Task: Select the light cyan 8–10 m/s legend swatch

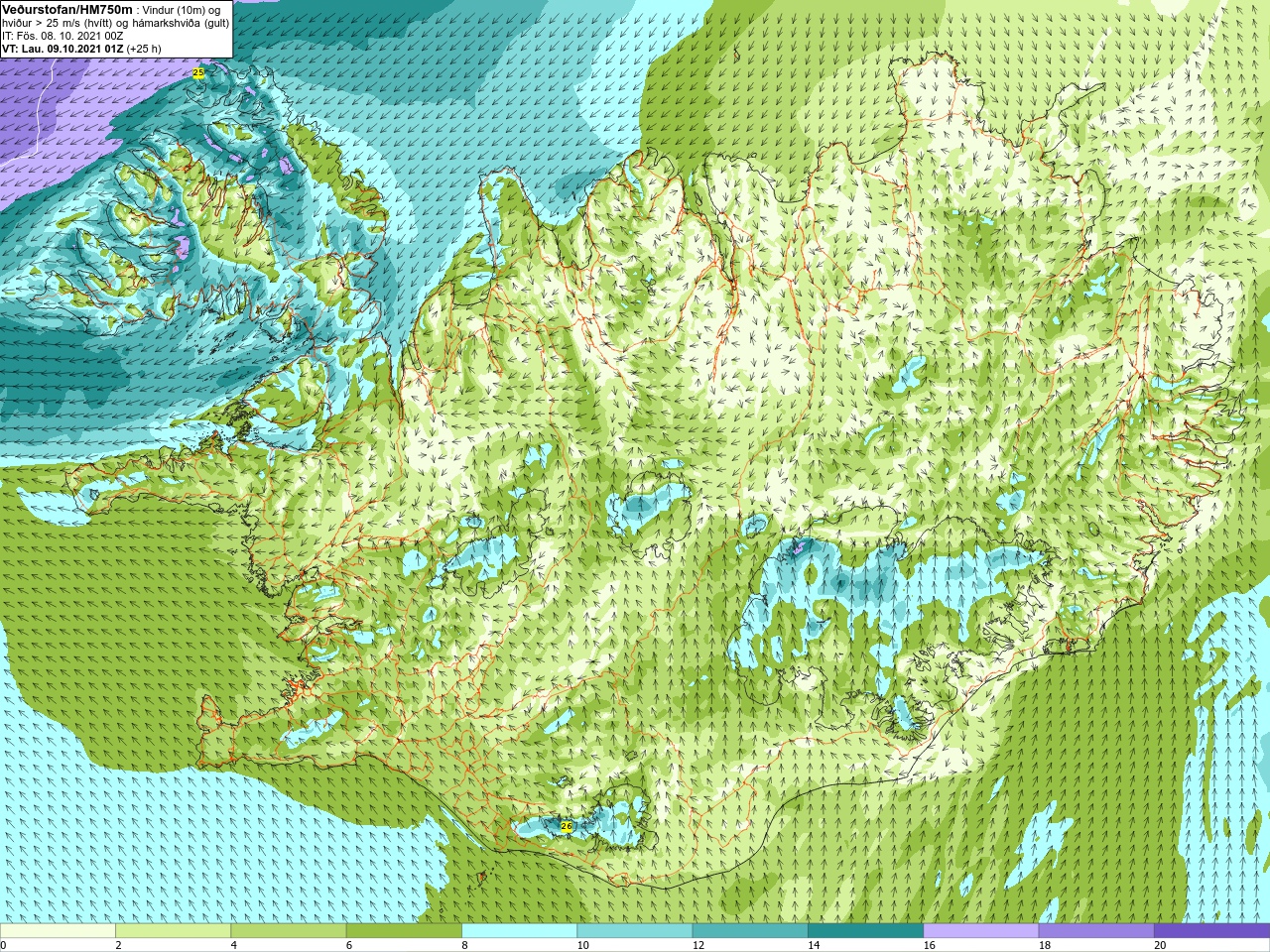Action: [x=519, y=931]
